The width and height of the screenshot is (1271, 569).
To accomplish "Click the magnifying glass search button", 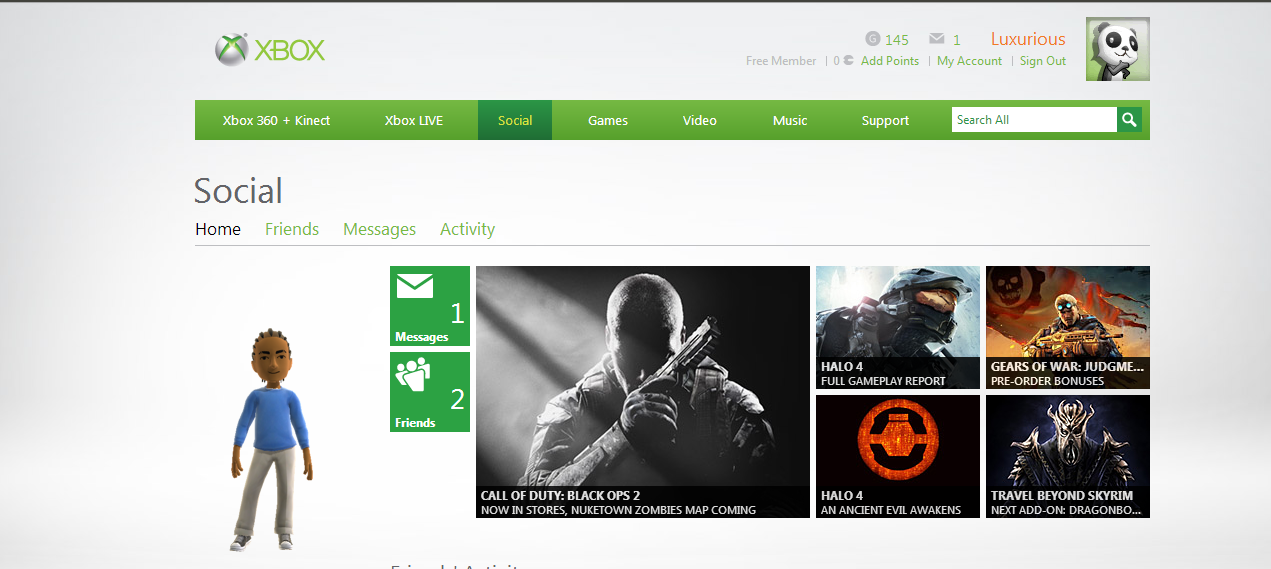I will (1129, 120).
